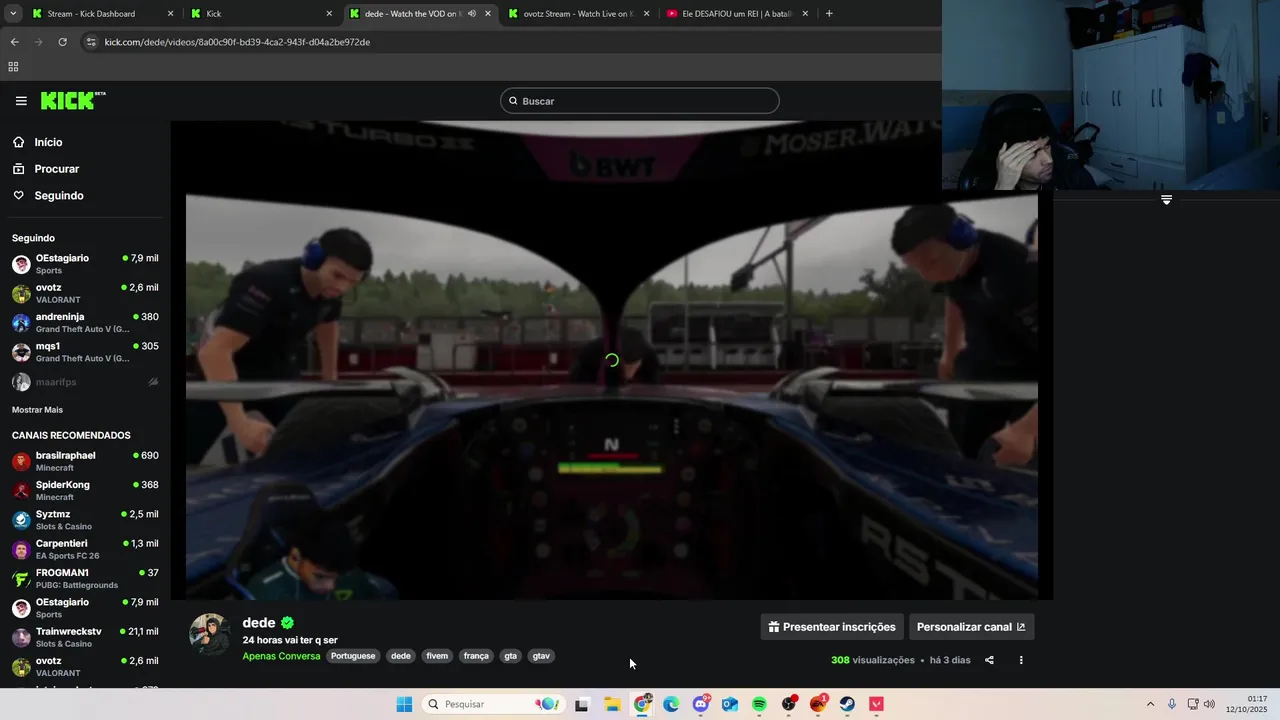This screenshot has height=720, width=1280.
Task: Click the browser address bar URL
Action: point(237,42)
